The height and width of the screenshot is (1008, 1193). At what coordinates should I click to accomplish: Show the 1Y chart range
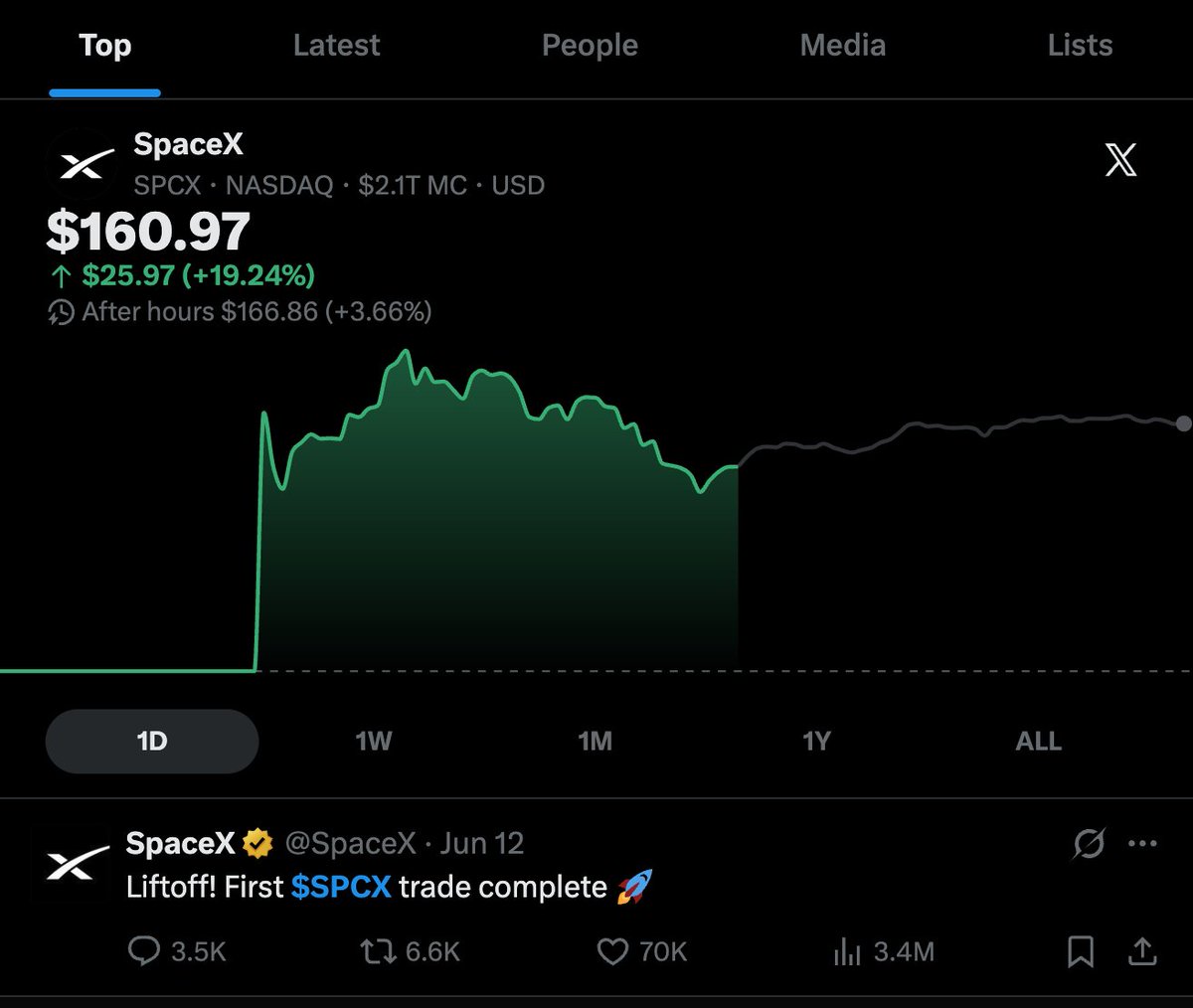click(x=816, y=742)
